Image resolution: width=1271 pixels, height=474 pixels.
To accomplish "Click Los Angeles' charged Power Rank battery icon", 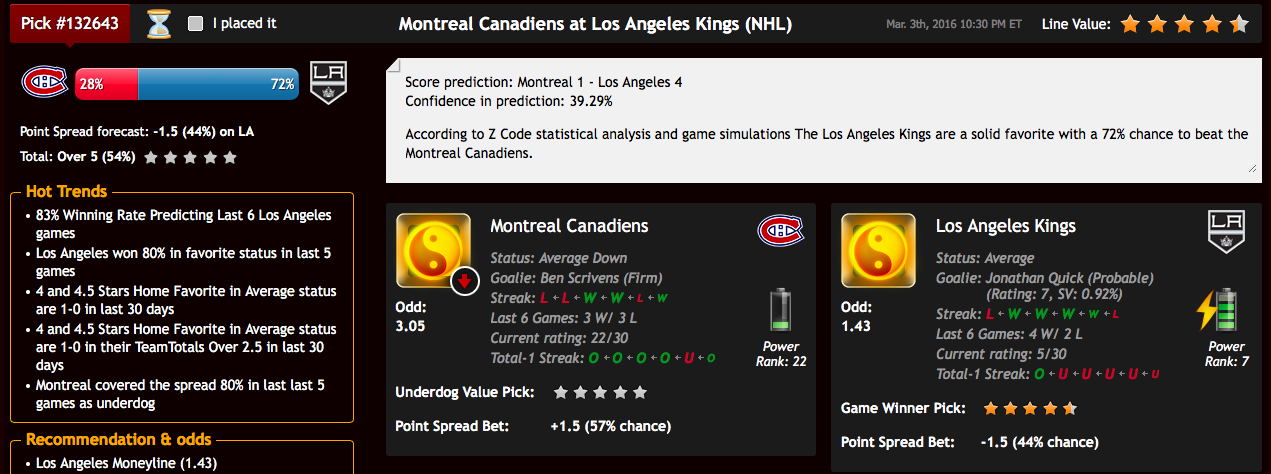I will pos(1224,310).
